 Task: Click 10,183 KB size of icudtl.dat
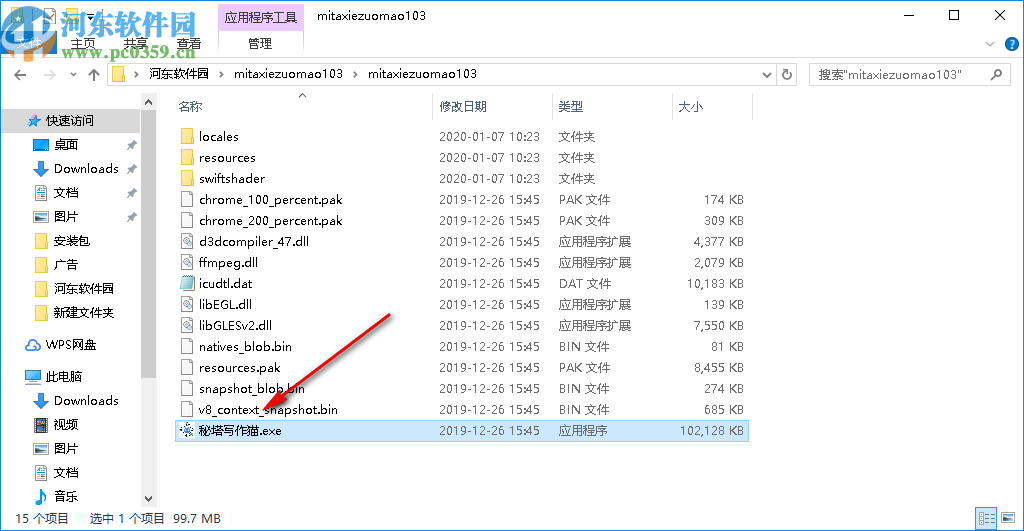[715, 283]
